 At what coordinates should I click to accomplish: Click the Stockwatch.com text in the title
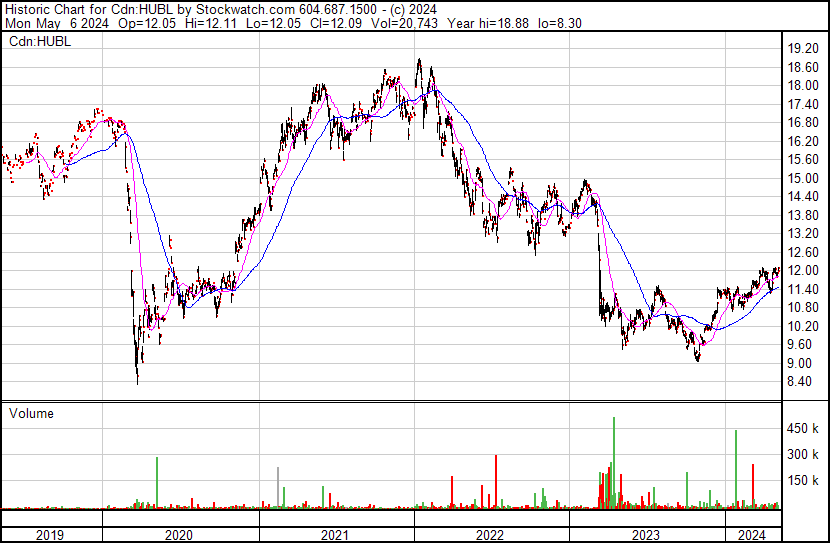click(246, 9)
